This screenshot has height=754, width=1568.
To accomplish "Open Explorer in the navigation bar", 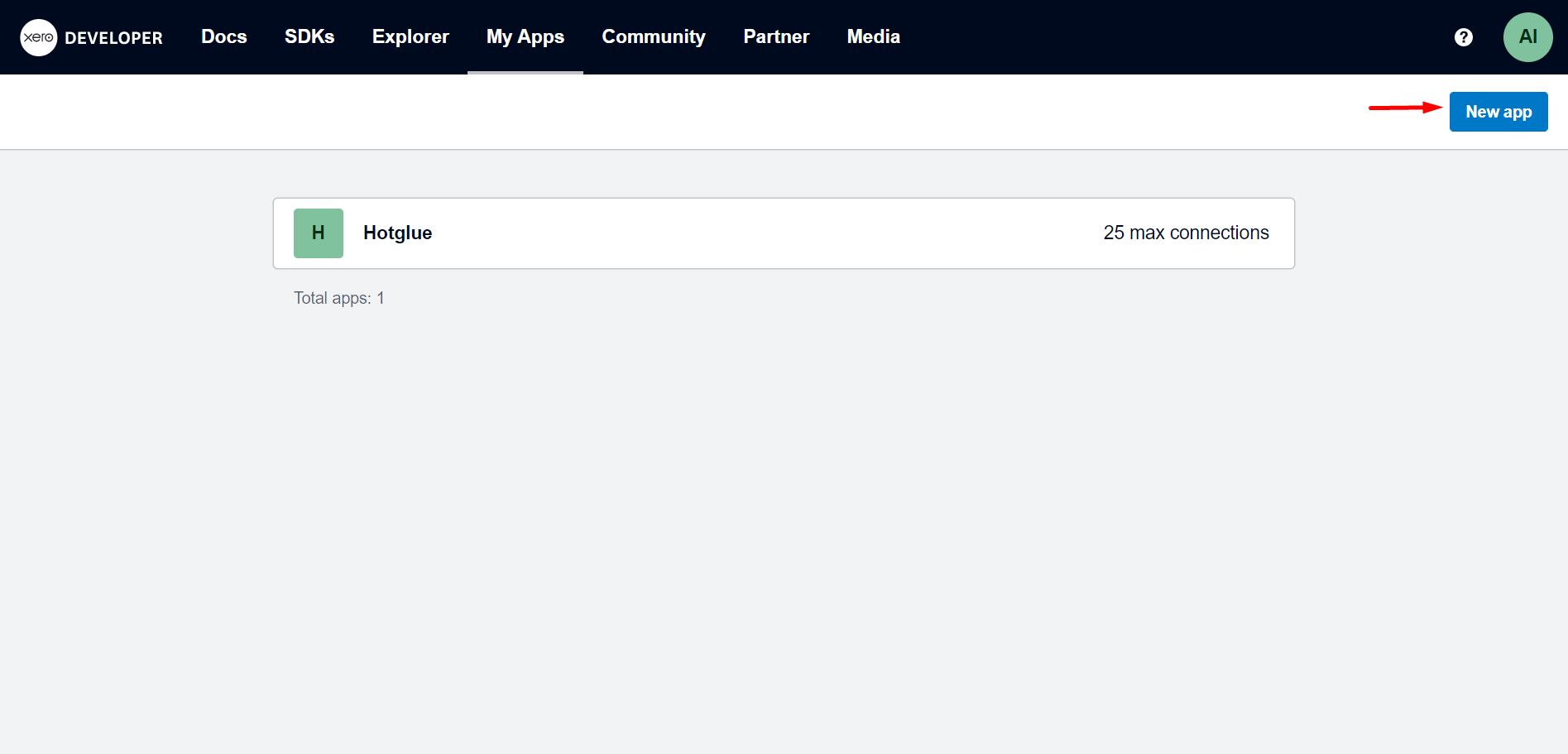I will [410, 37].
